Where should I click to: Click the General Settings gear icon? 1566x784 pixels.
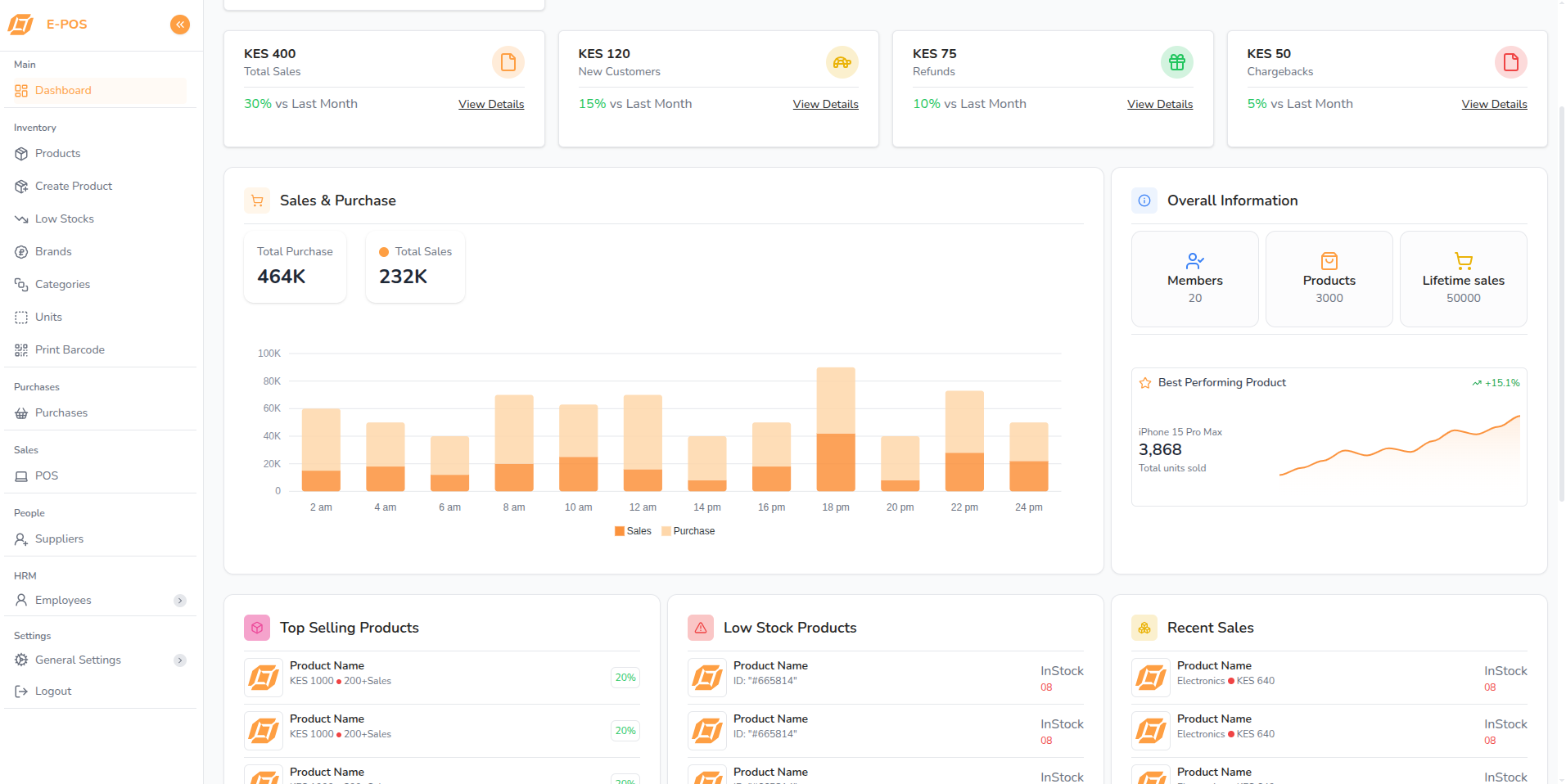coord(21,660)
